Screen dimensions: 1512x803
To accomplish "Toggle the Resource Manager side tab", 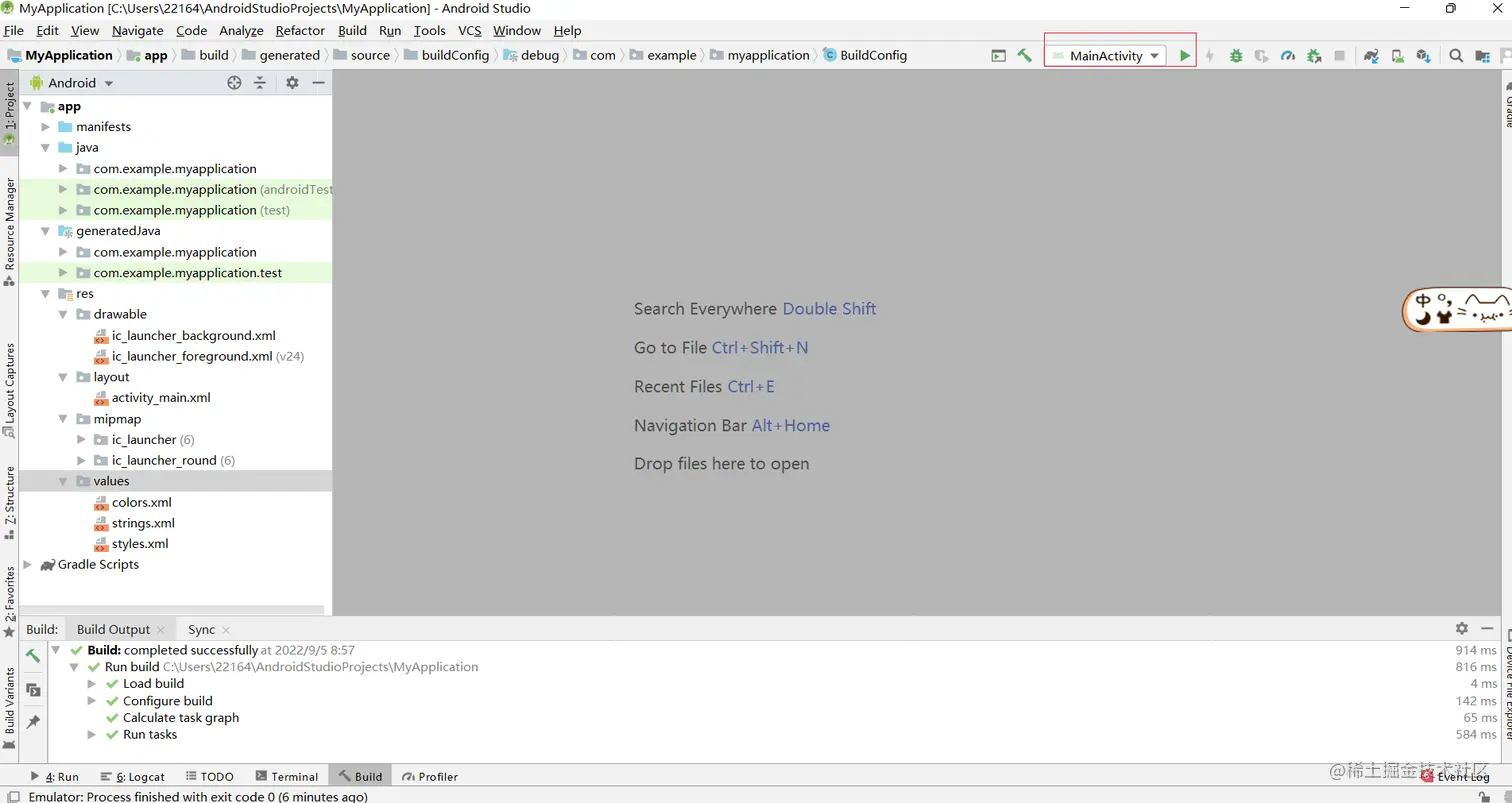I will (10, 231).
